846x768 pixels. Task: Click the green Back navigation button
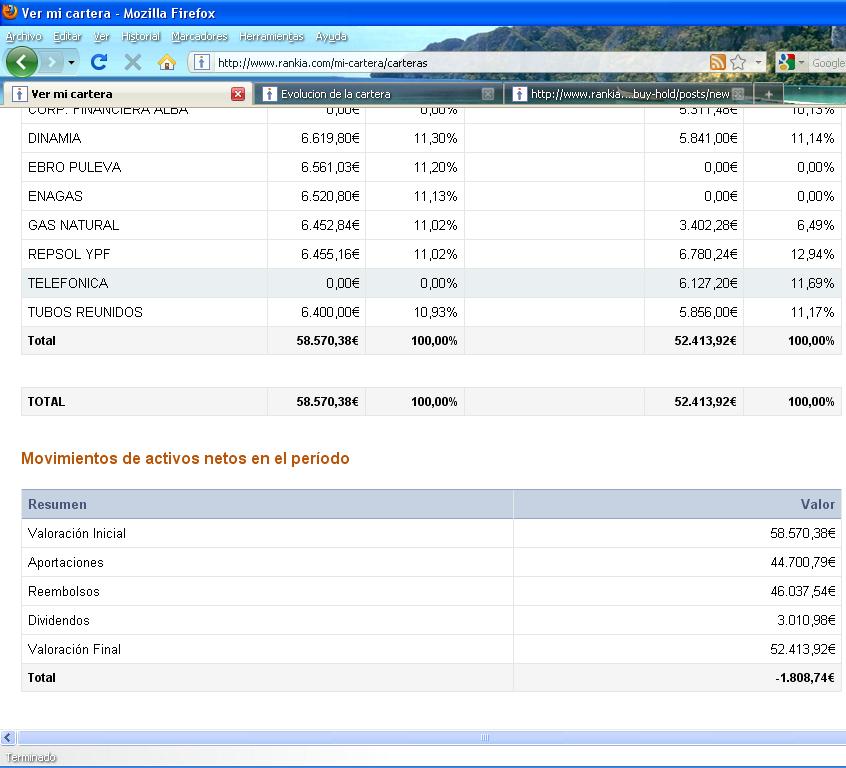21,62
